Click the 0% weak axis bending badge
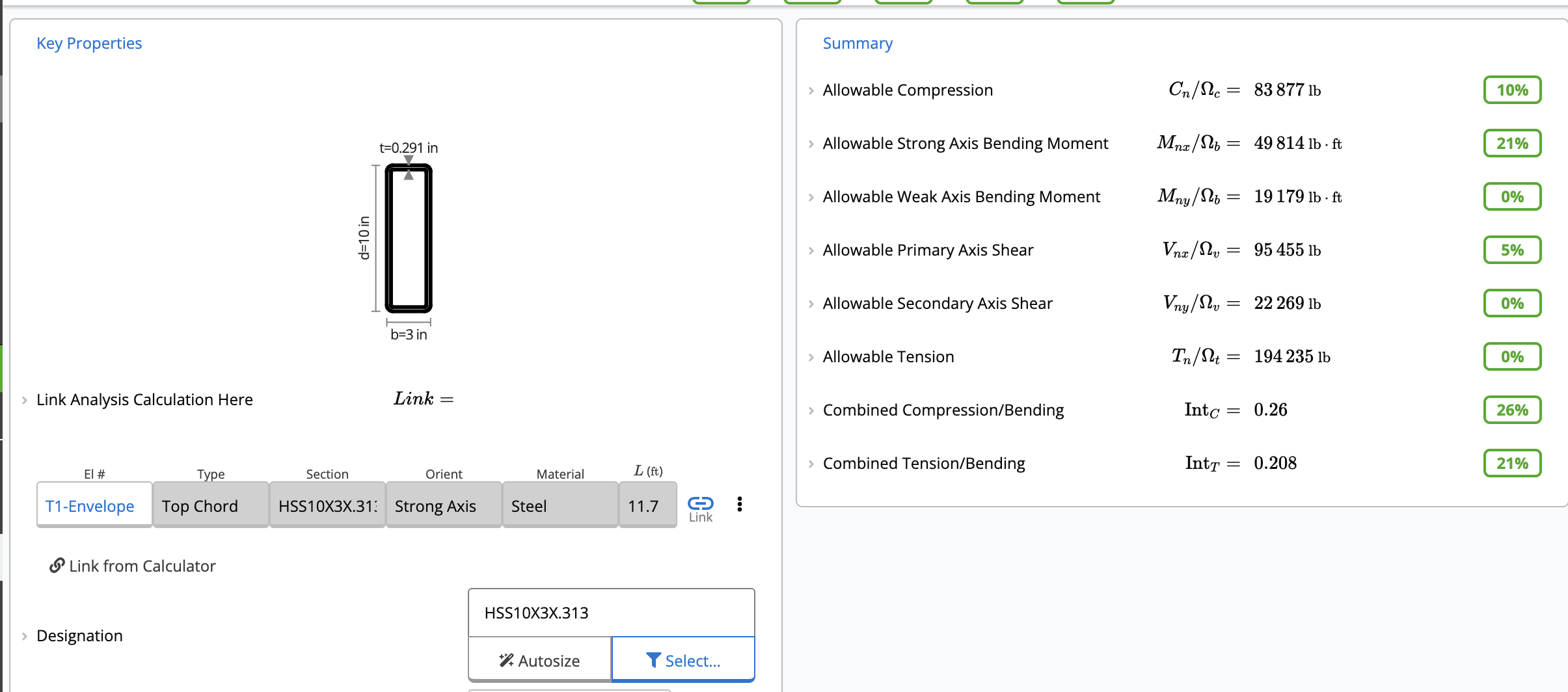The height and width of the screenshot is (692, 1568). [1512, 196]
